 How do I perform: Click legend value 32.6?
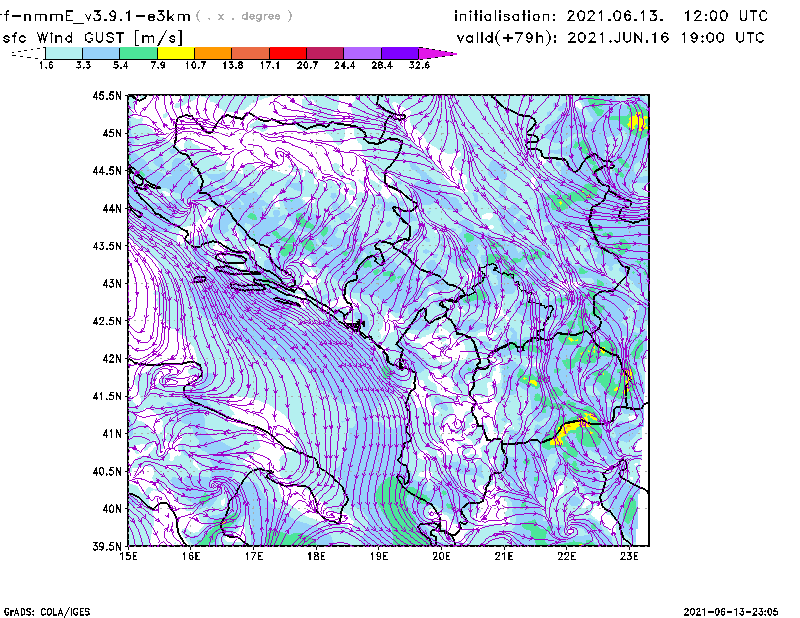click(419, 65)
